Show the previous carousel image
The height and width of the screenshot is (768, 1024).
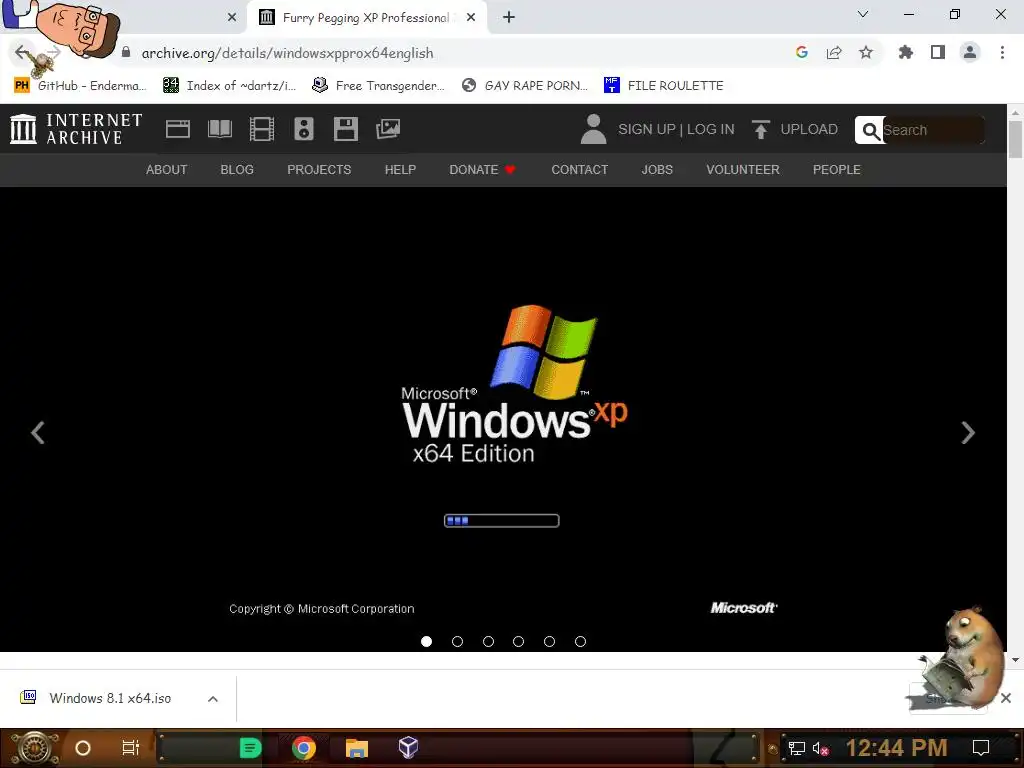(38, 432)
